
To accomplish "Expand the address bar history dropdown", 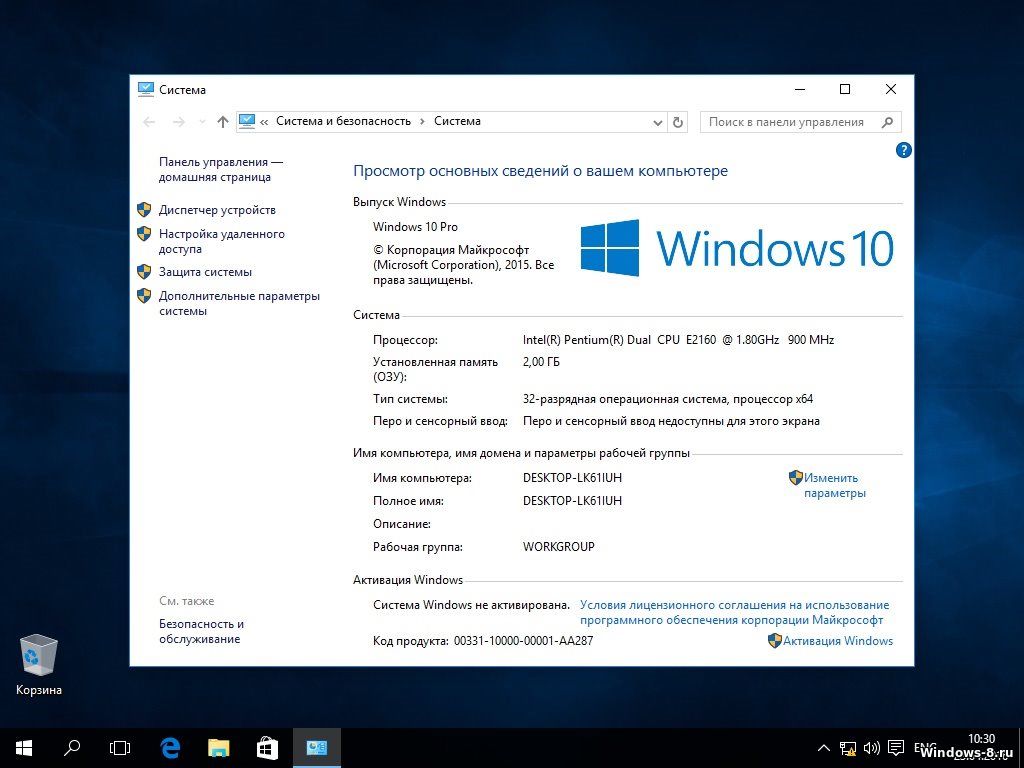I will pos(658,122).
